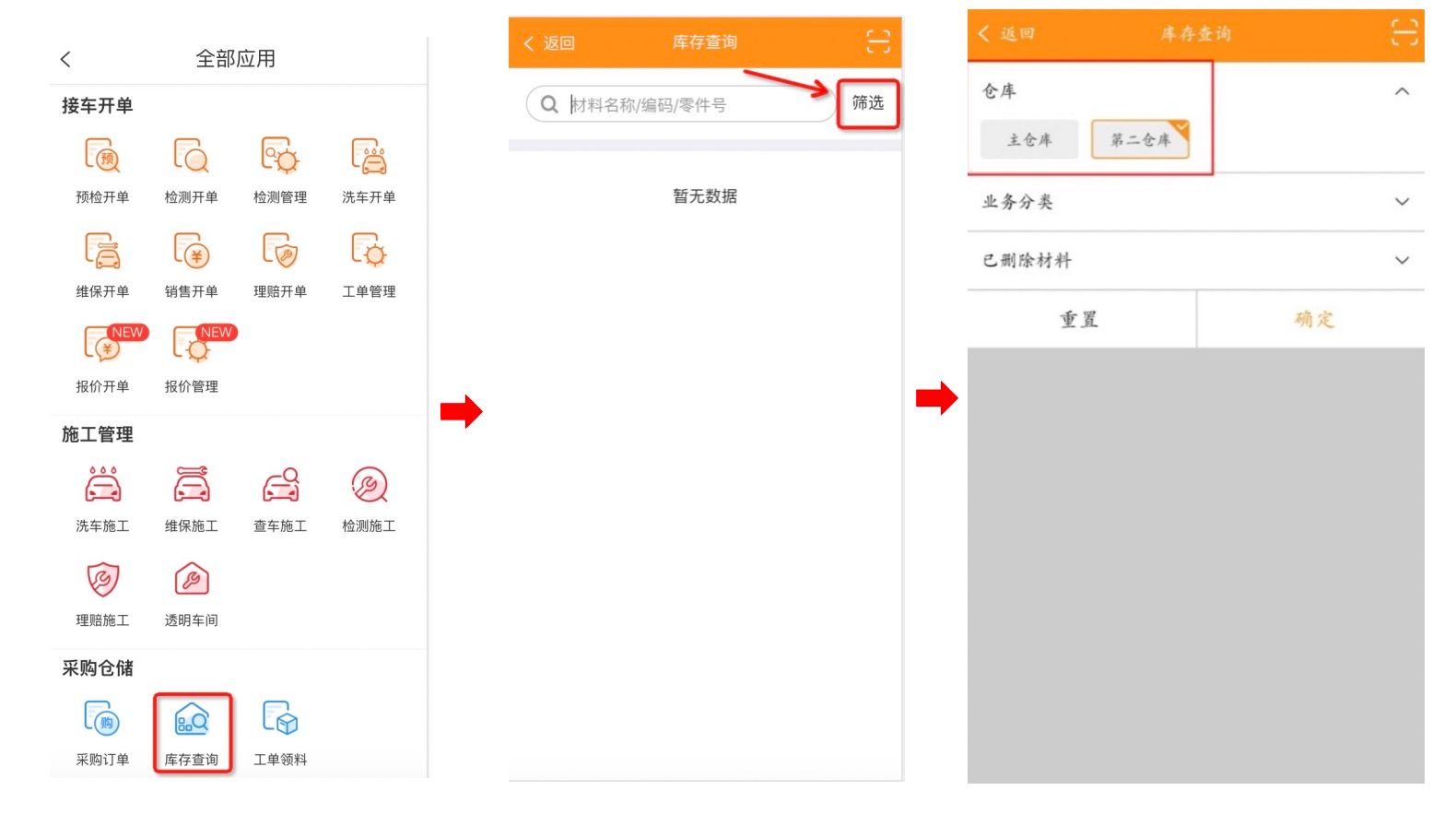This screenshot has width=1456, height=826.
Task: Open the 理赔开单 app icon
Action: (280, 251)
